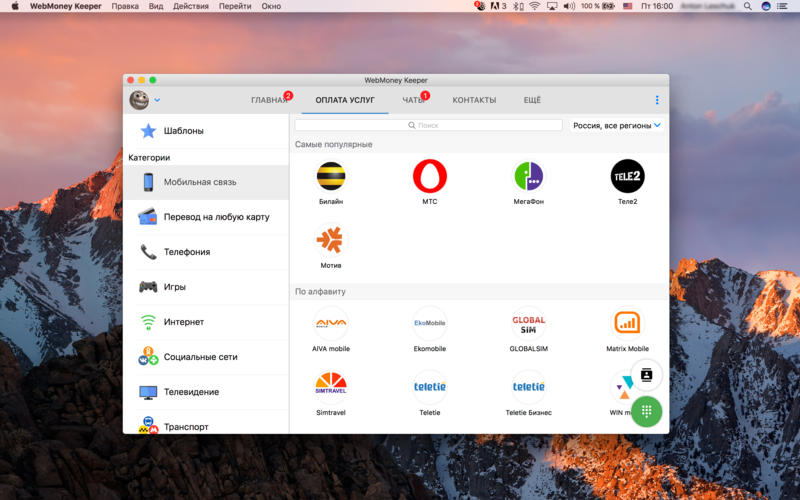This screenshot has height=500, width=800.
Task: Open the Окно menu
Action: 271,6
